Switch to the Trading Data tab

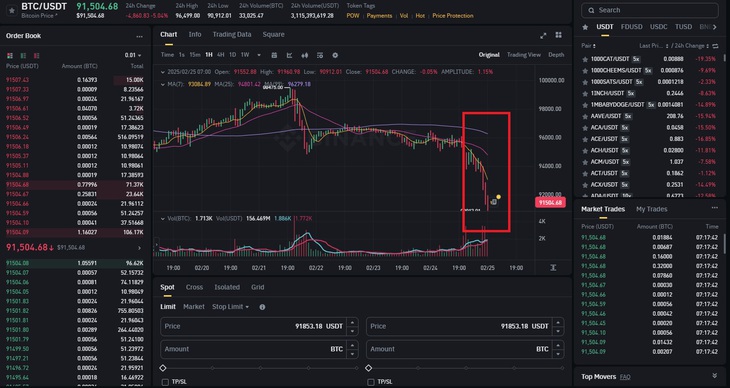pos(232,34)
